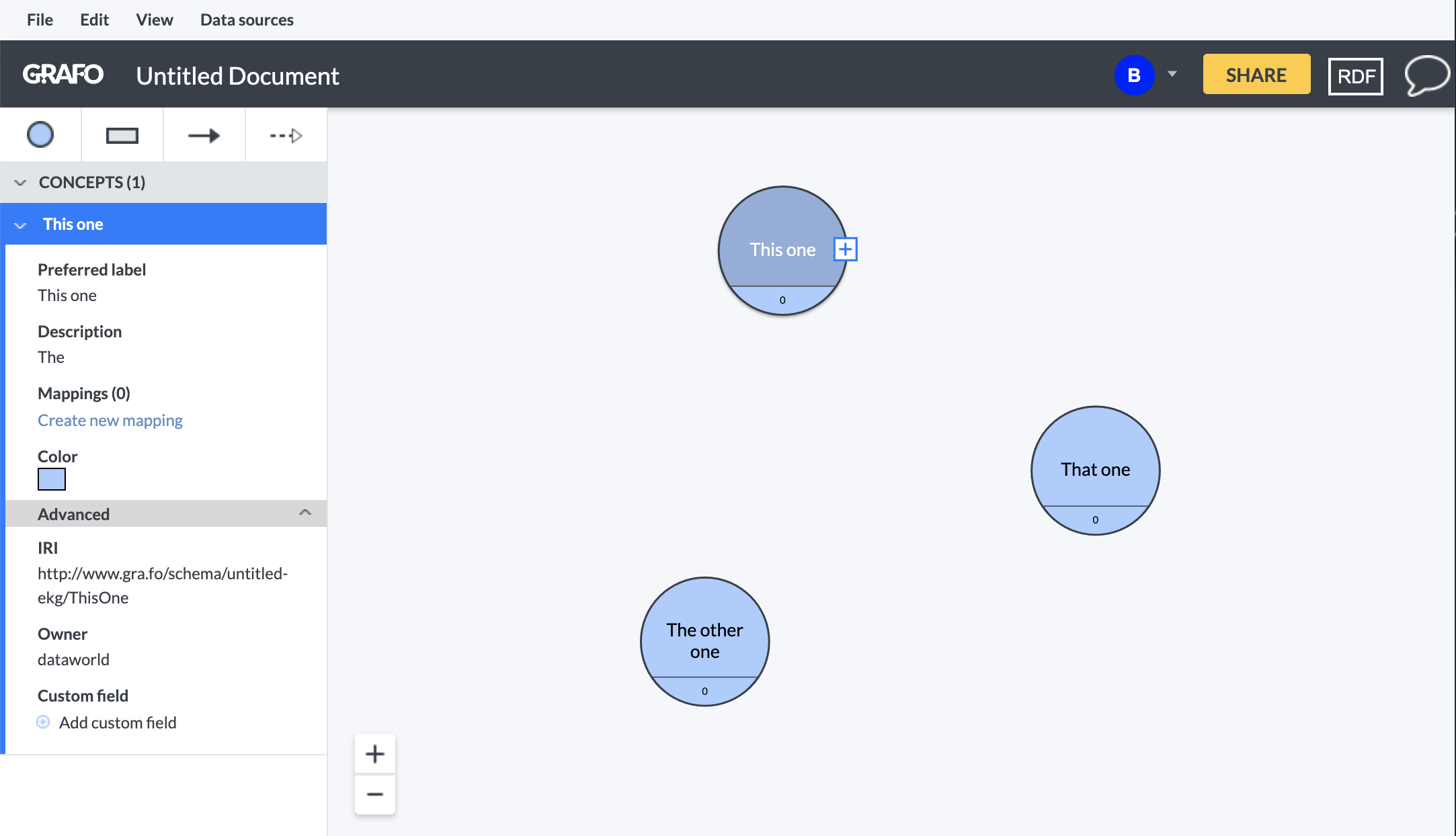Open the File menu
The image size is (1456, 836).
coord(39,19)
